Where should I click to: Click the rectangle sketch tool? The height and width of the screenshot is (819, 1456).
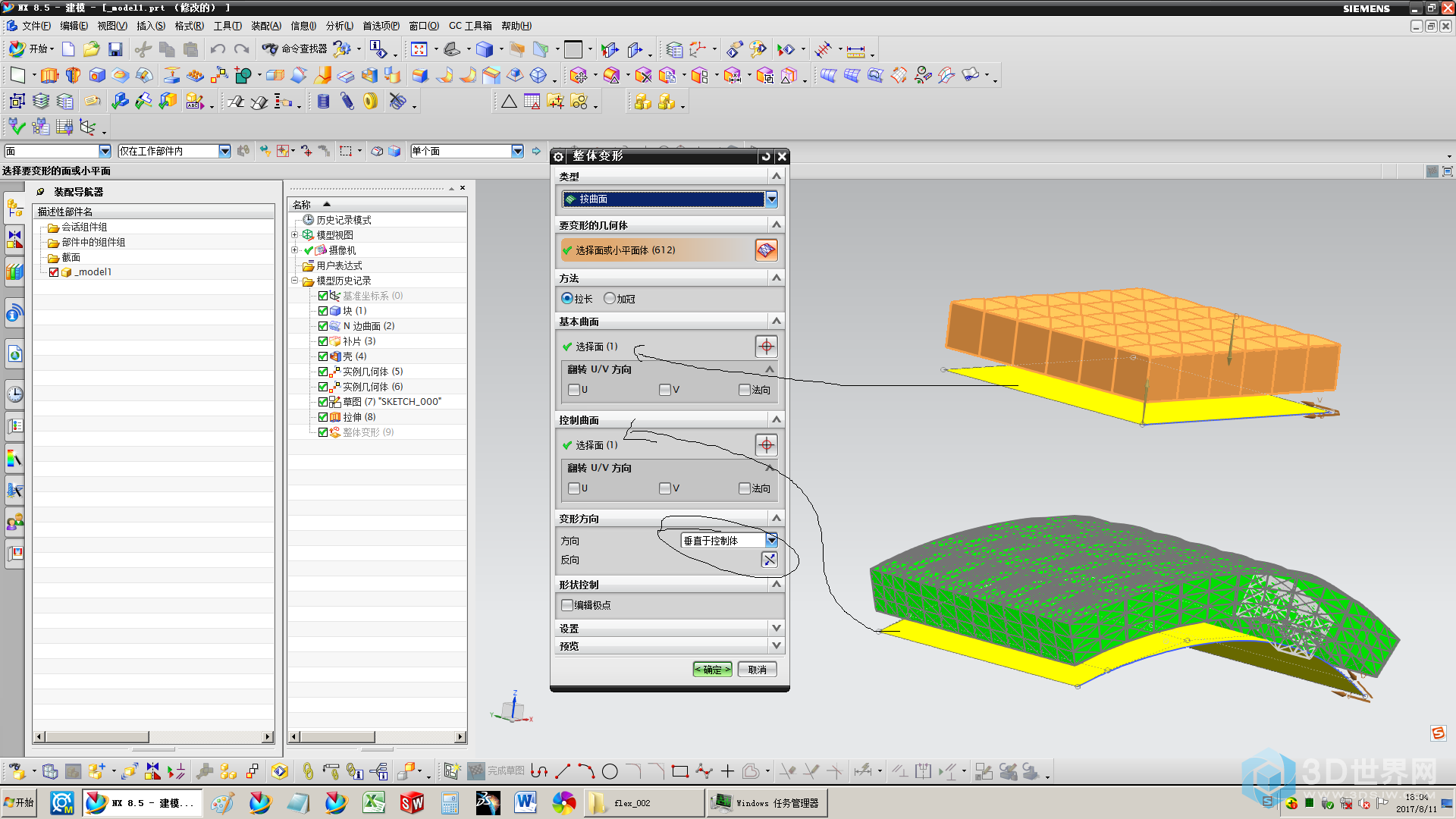(680, 771)
